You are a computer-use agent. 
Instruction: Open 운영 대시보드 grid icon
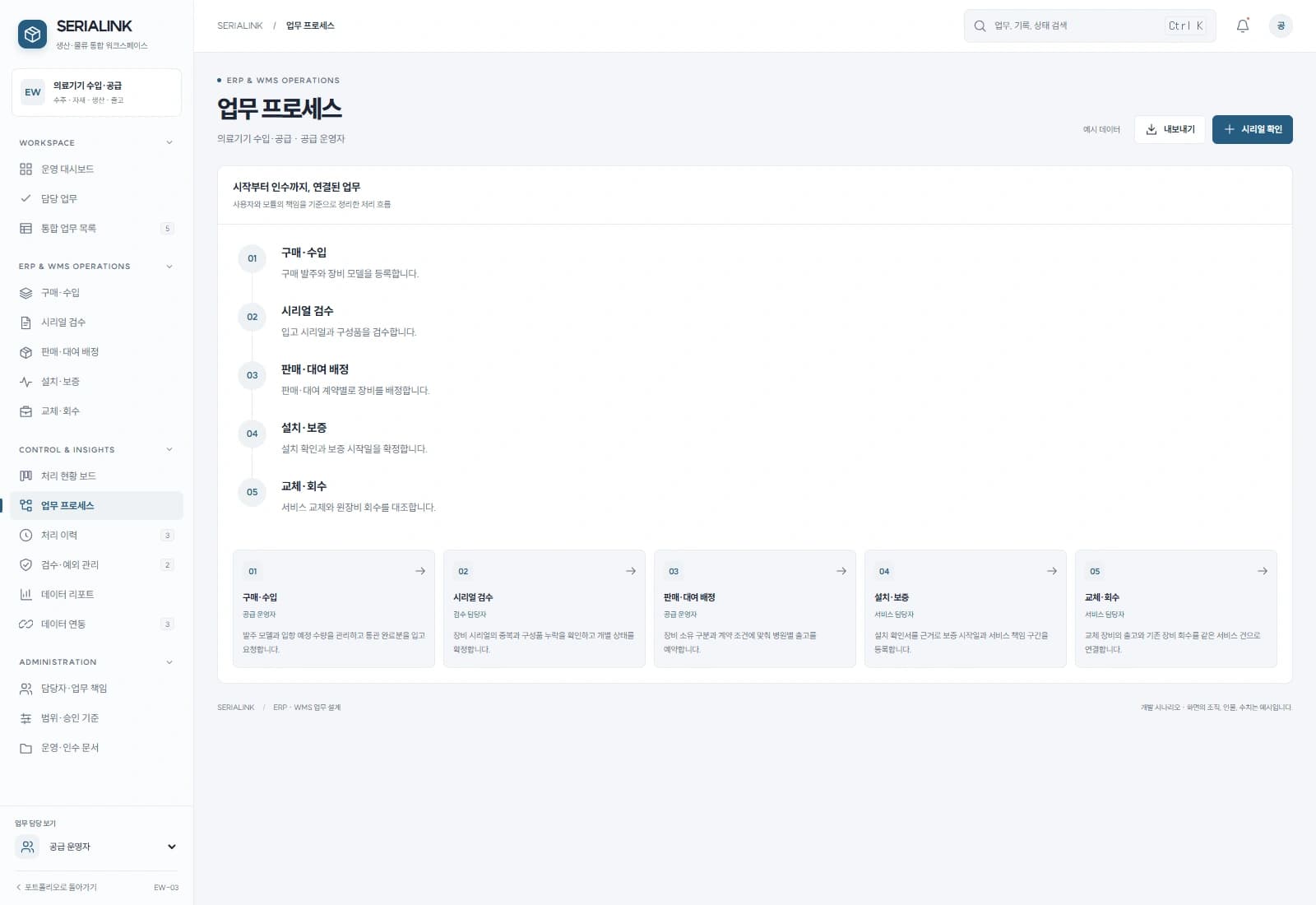click(25, 169)
